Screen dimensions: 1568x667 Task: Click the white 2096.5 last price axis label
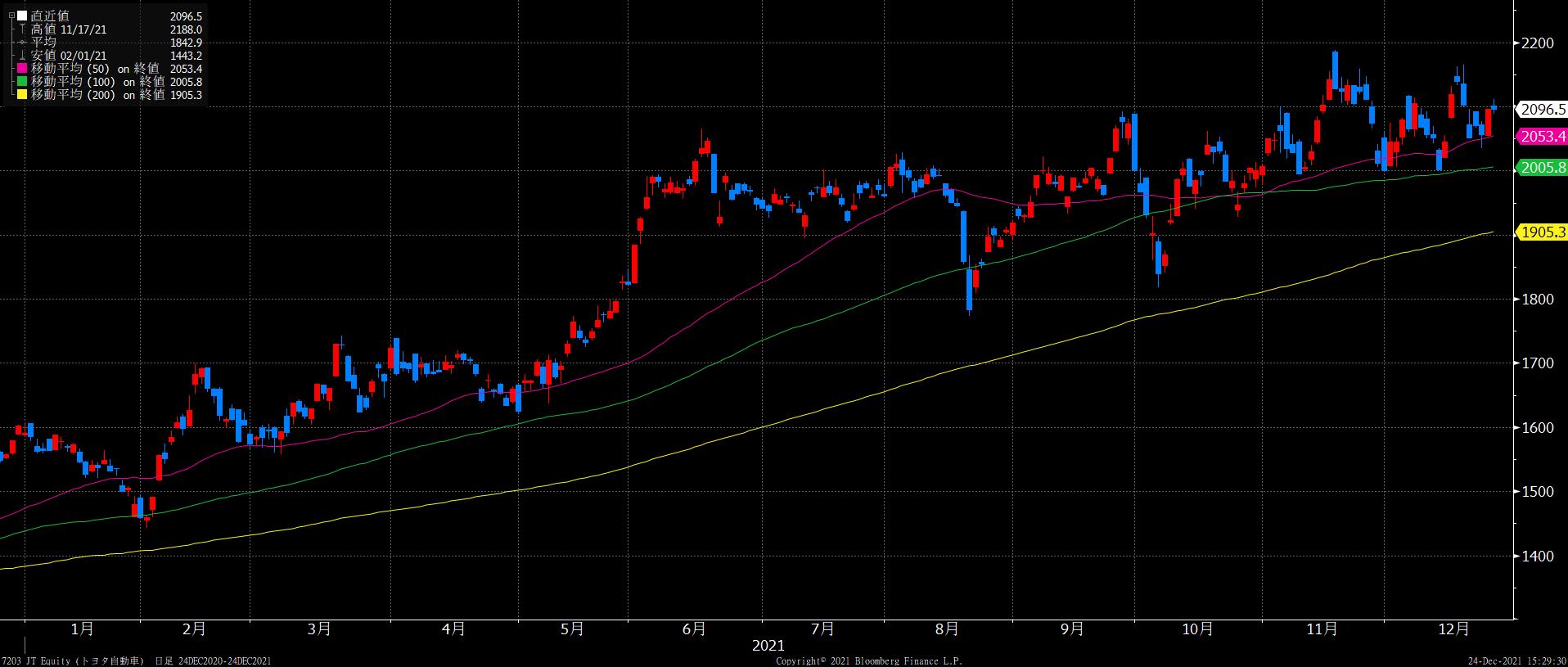1542,109
